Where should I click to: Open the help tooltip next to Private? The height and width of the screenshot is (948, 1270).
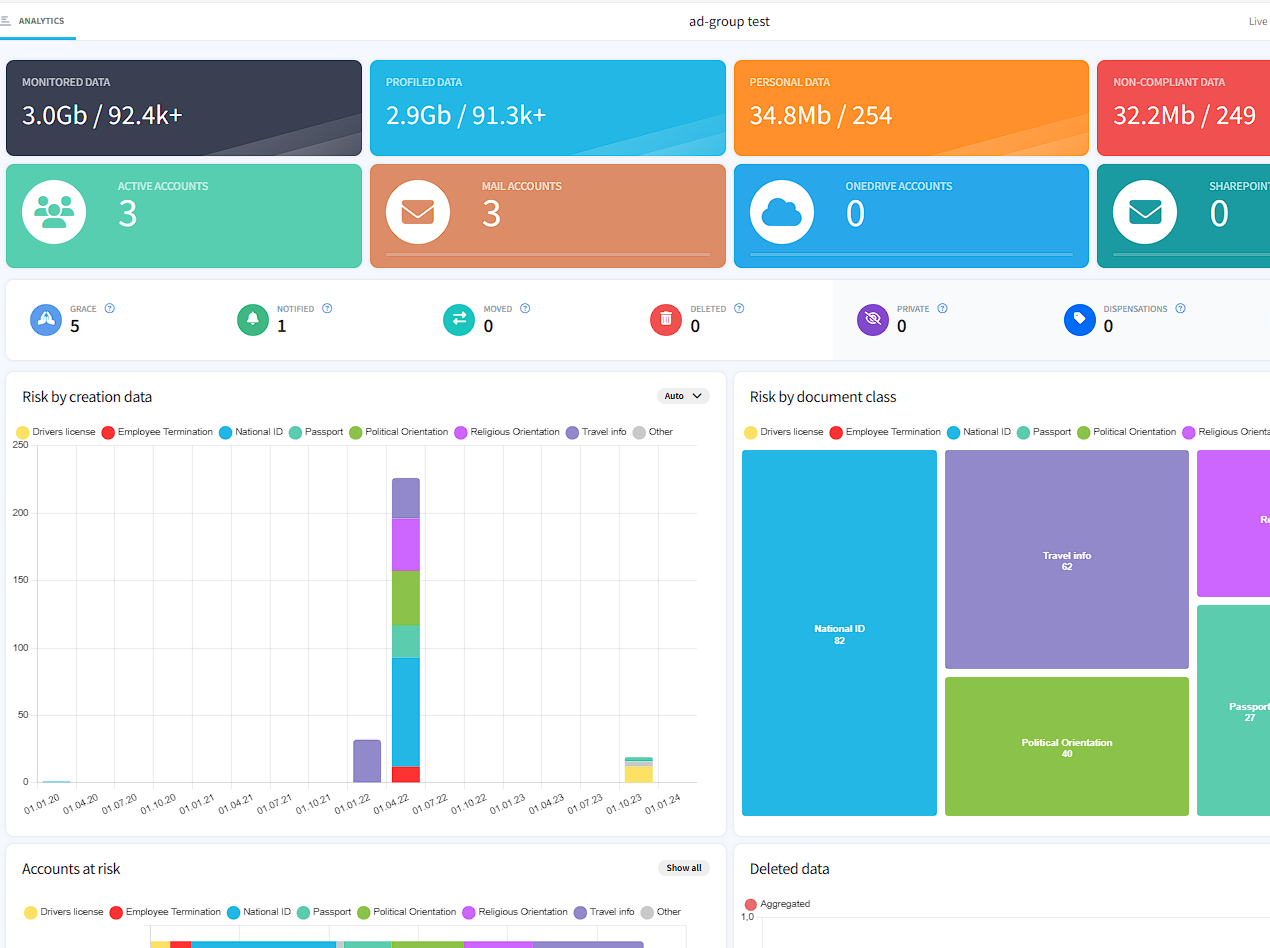(x=942, y=308)
